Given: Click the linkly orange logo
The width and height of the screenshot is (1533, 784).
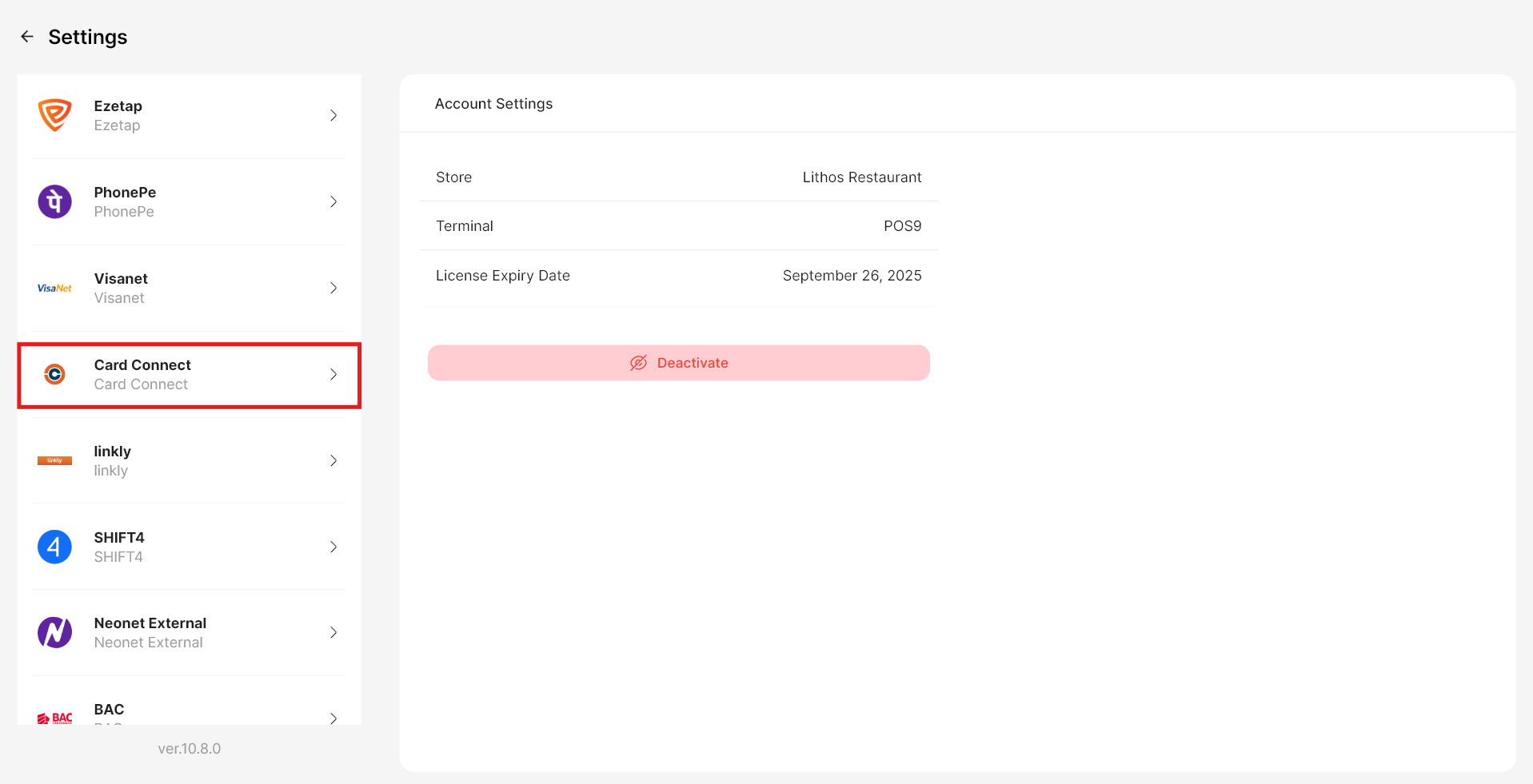Looking at the screenshot, I should 55,460.
